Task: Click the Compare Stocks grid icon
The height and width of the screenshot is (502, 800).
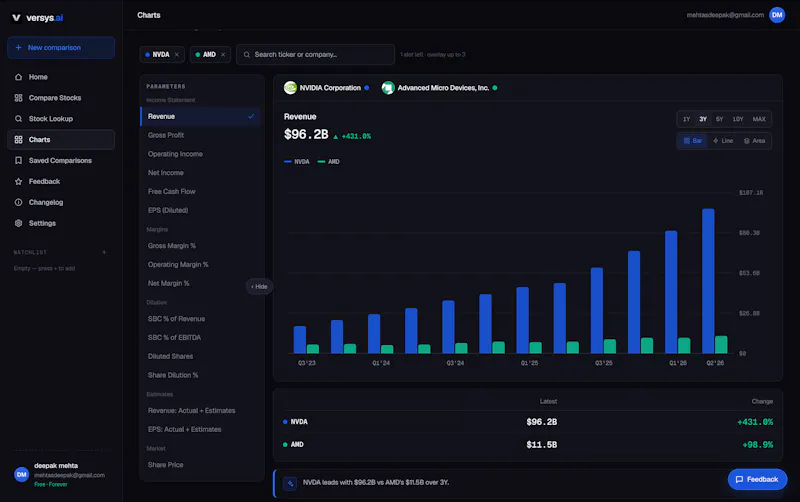Action: pyautogui.click(x=18, y=98)
